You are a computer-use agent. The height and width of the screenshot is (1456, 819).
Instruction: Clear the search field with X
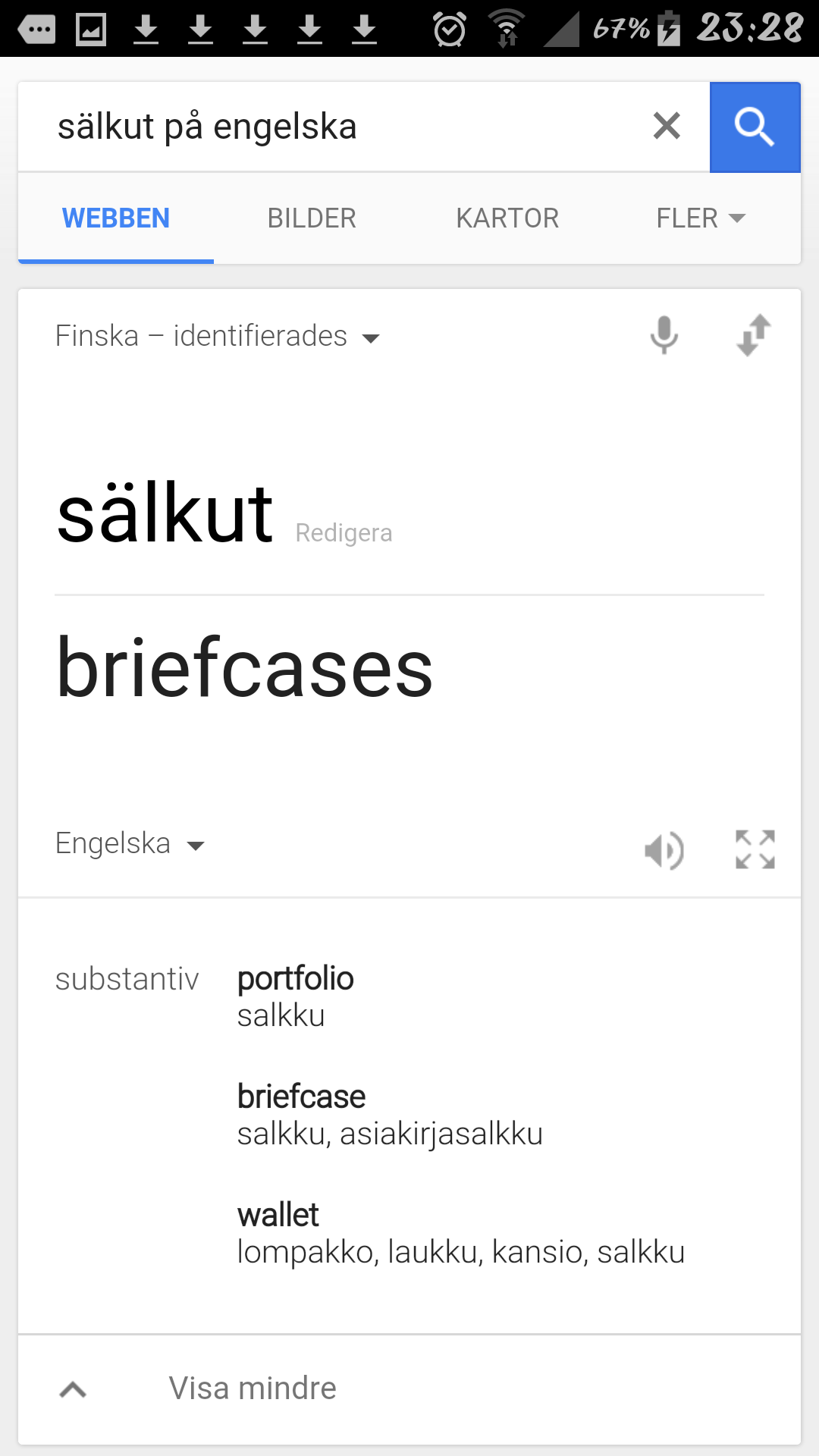click(667, 126)
